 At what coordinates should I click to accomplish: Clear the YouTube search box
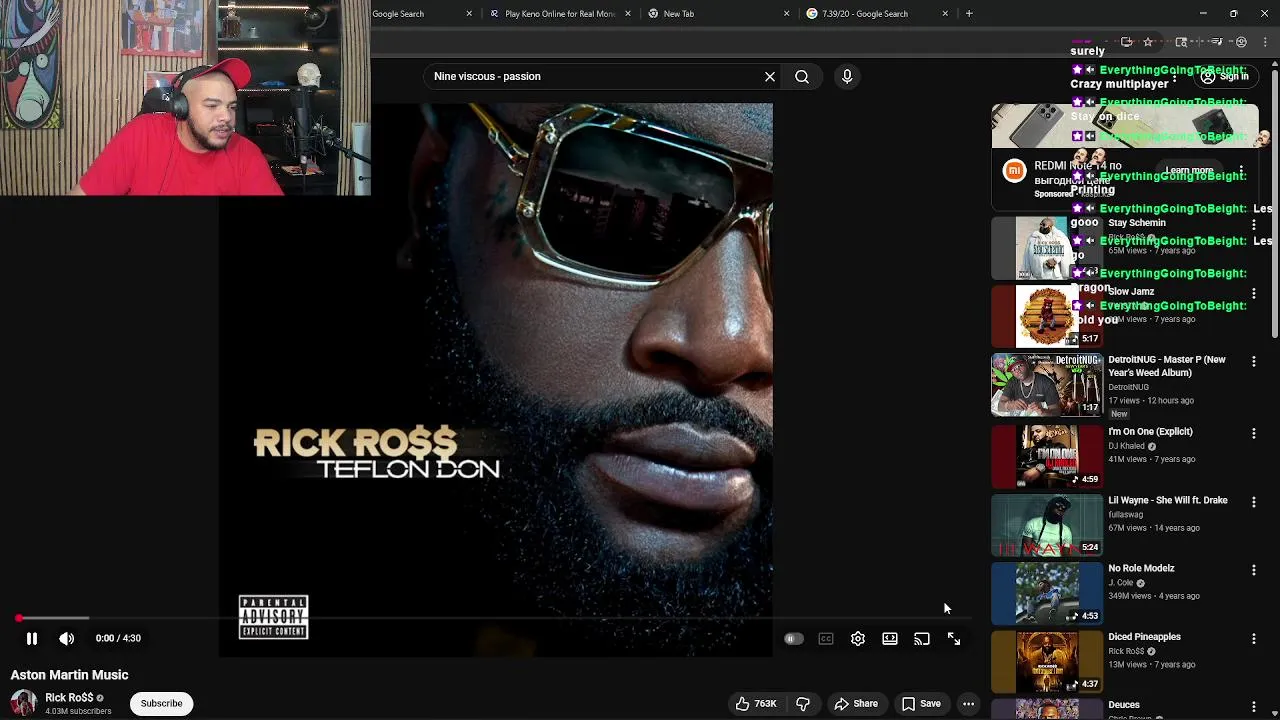tap(770, 76)
